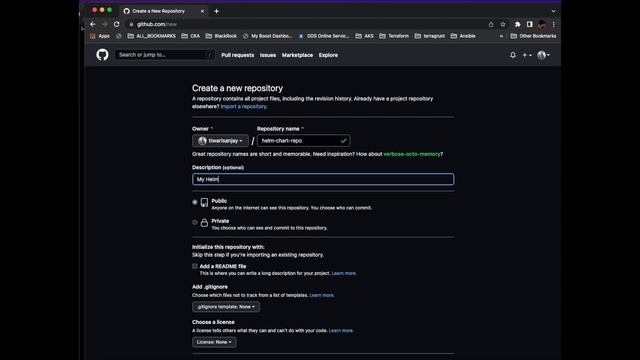Select the Create a New Repository tab

click(163, 11)
